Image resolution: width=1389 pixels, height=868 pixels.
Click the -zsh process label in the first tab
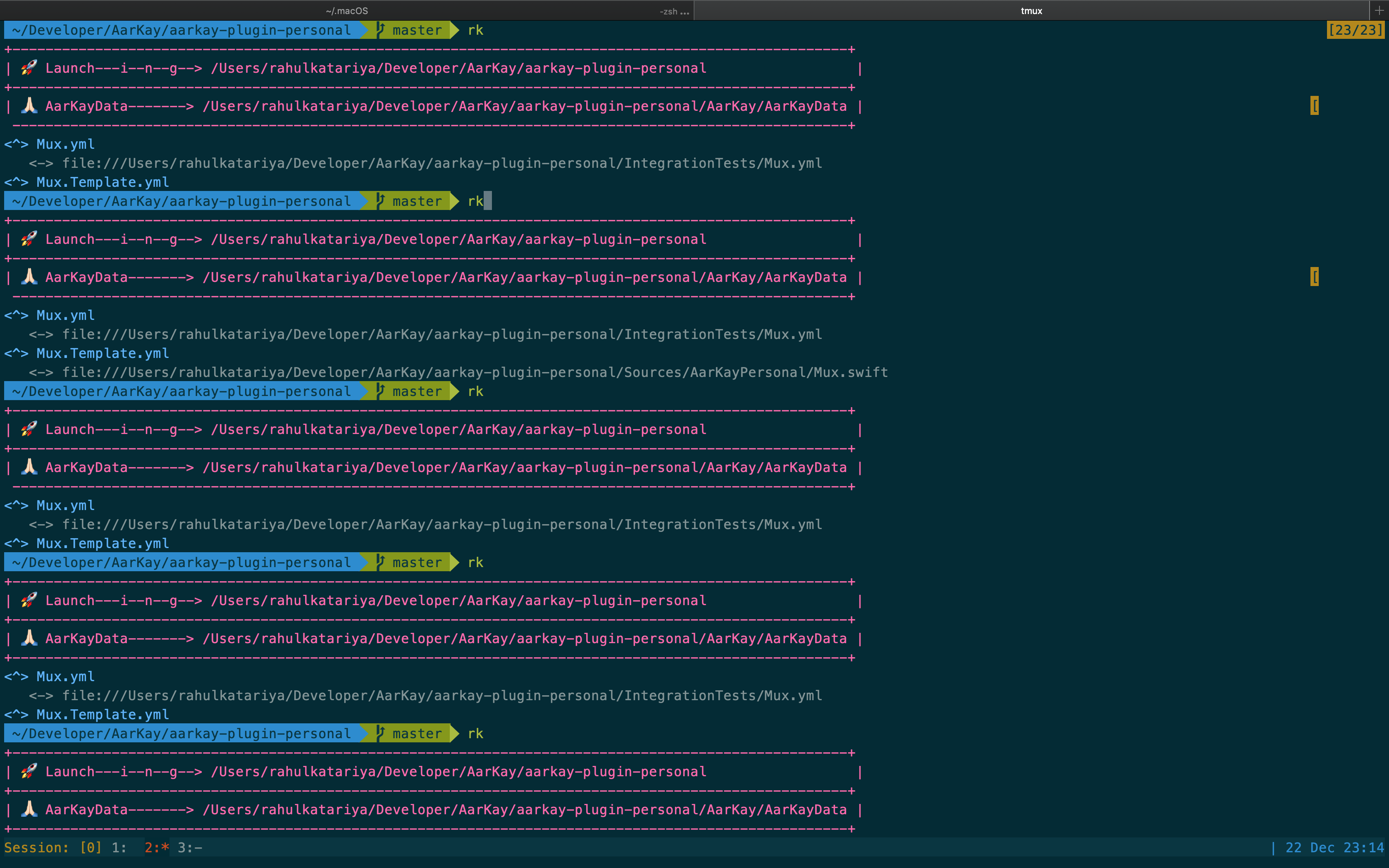pos(674,11)
